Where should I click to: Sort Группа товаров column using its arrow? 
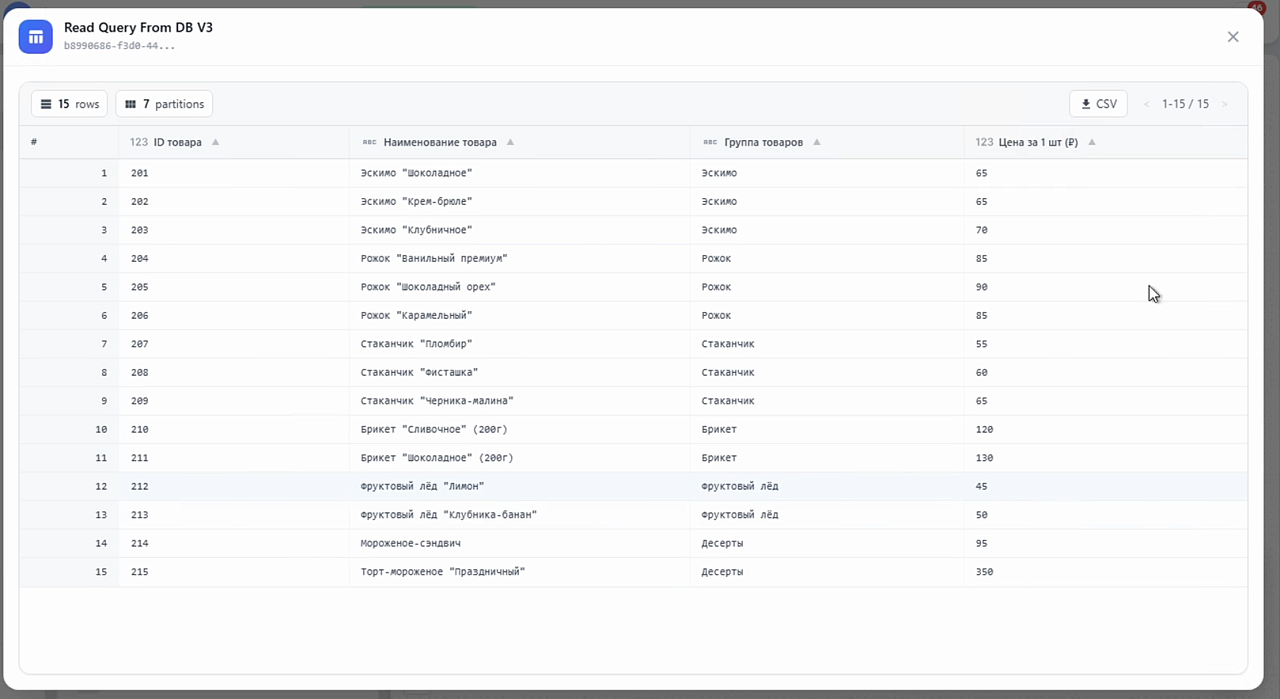click(x=816, y=142)
